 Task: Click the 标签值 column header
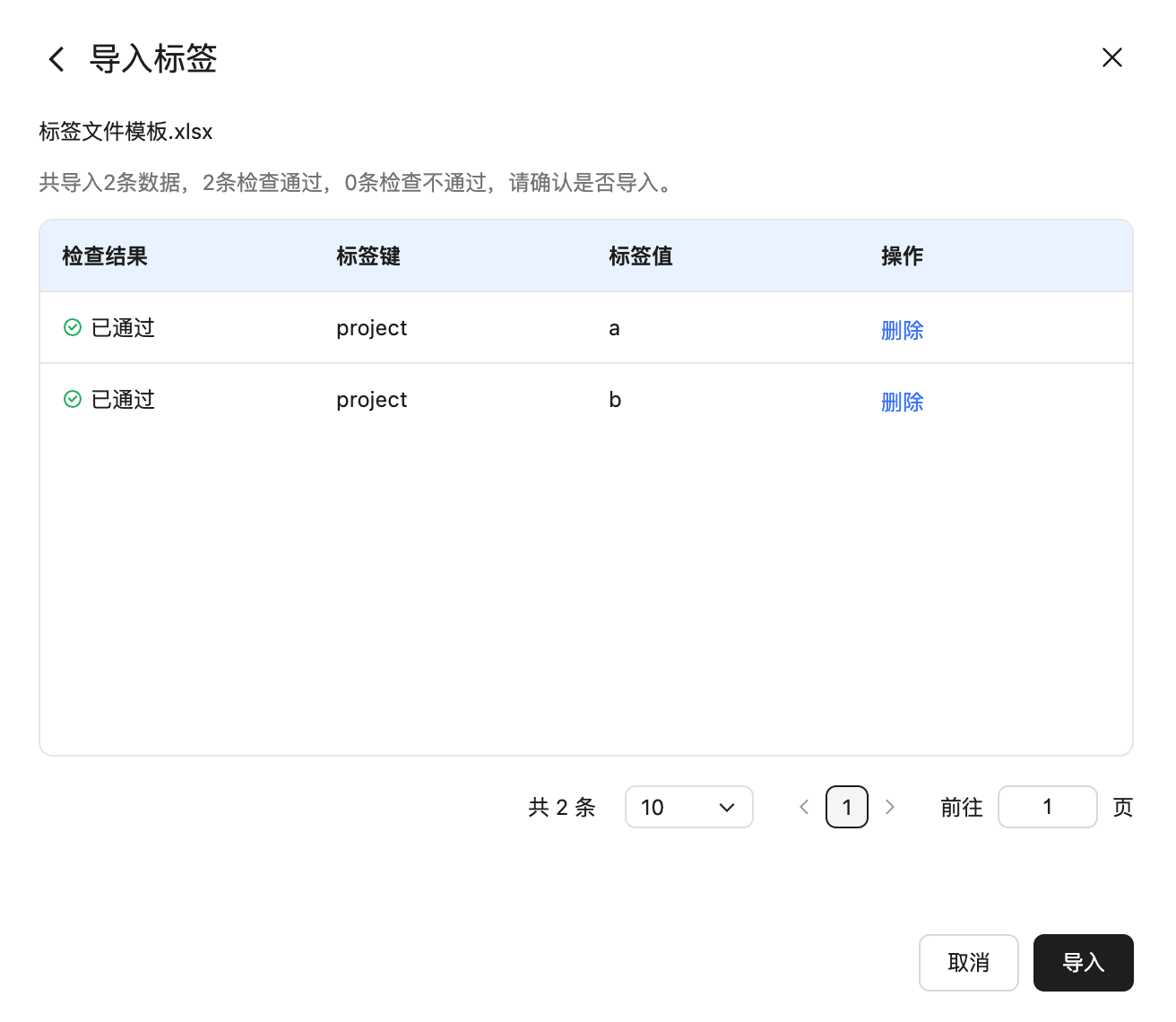641,256
